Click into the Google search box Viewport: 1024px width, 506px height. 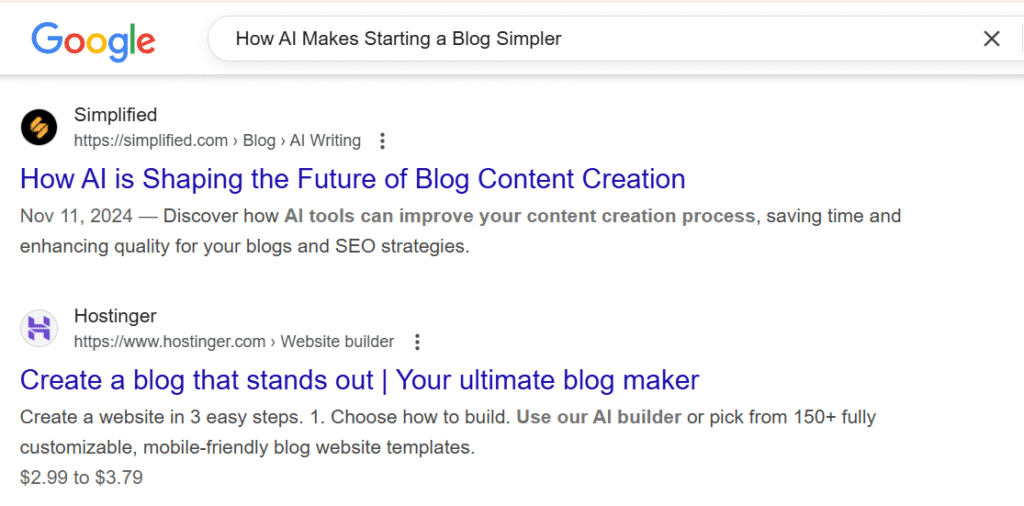[600, 39]
